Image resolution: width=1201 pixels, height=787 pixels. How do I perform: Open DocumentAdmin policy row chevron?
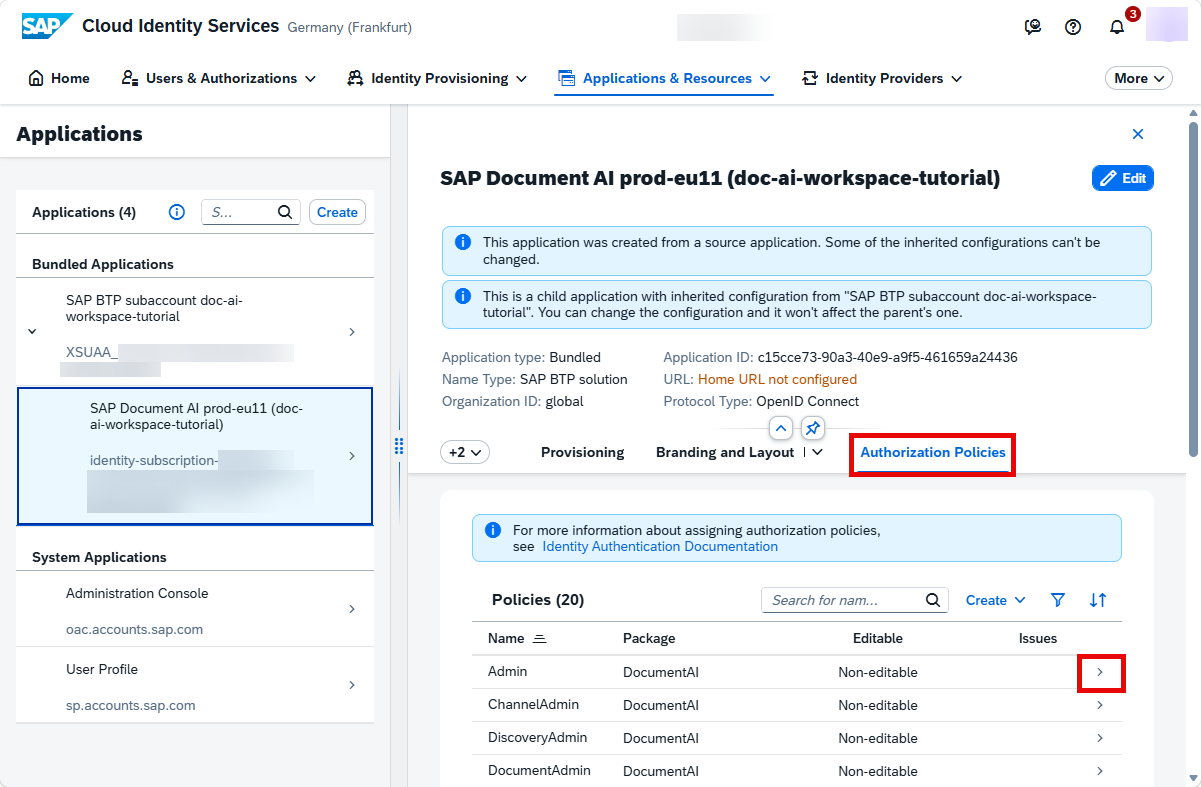click(x=1100, y=771)
